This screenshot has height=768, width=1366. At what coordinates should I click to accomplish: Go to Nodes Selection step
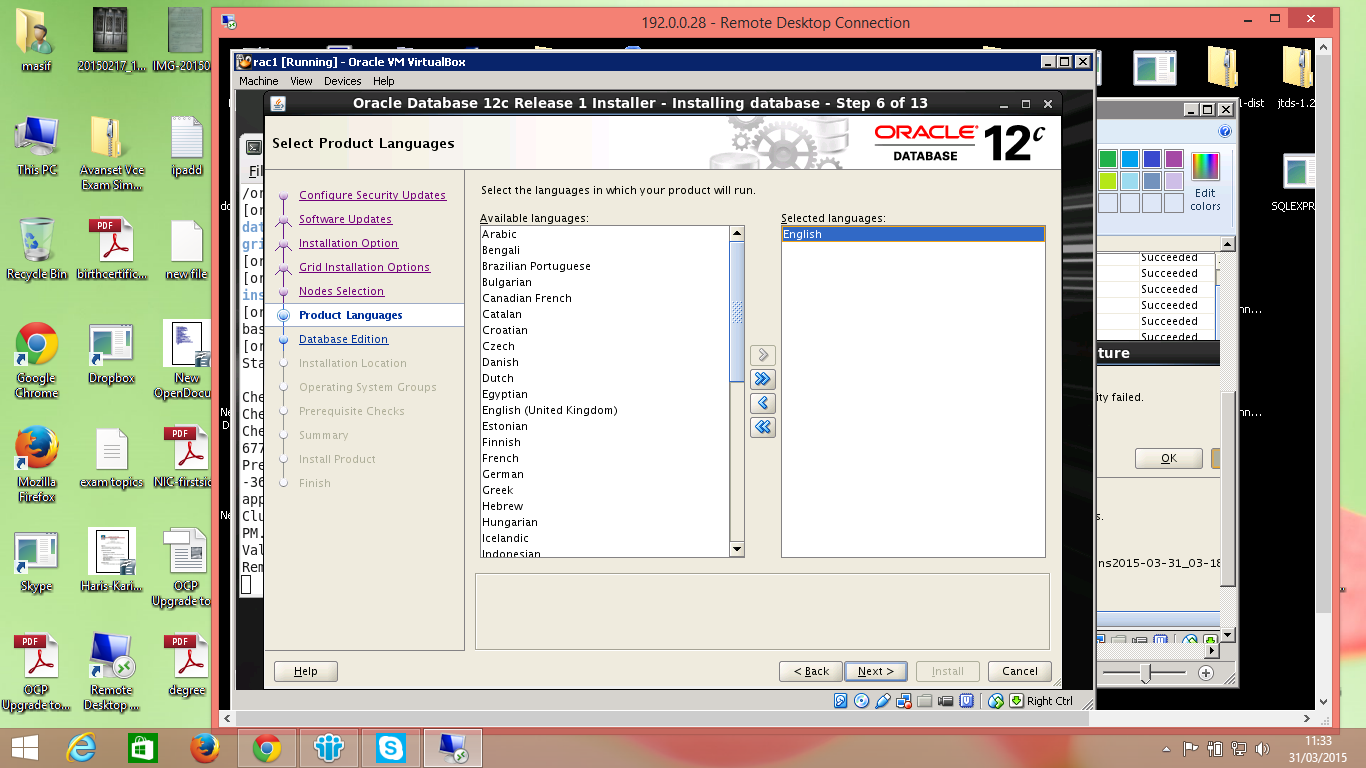tap(341, 291)
